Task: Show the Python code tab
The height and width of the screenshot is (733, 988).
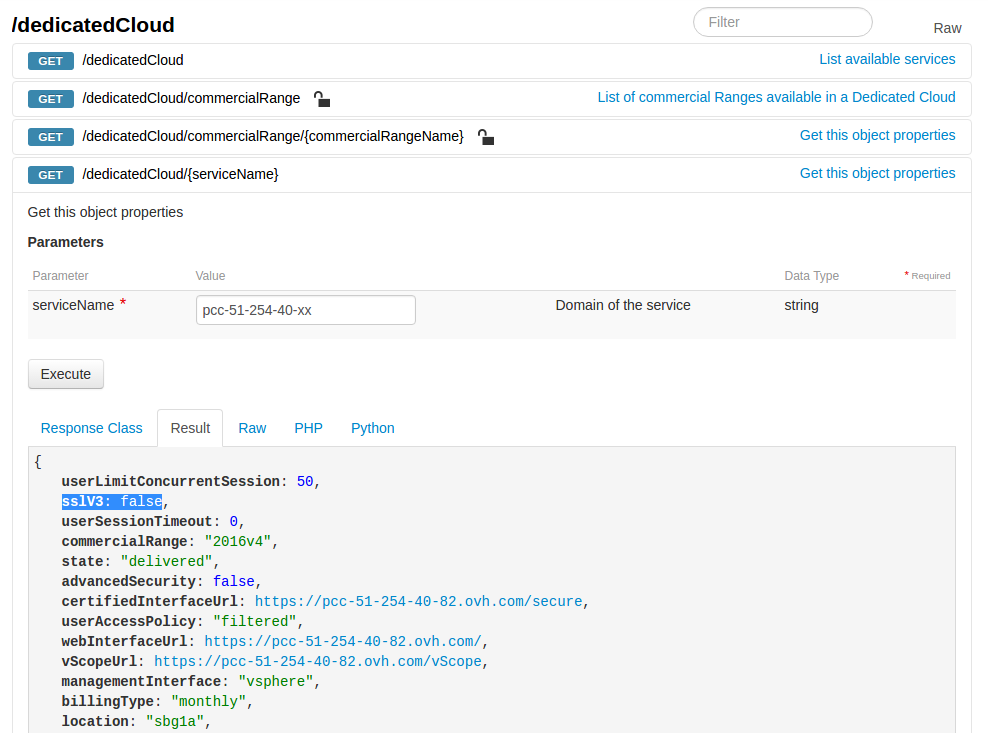Action: click(x=372, y=428)
